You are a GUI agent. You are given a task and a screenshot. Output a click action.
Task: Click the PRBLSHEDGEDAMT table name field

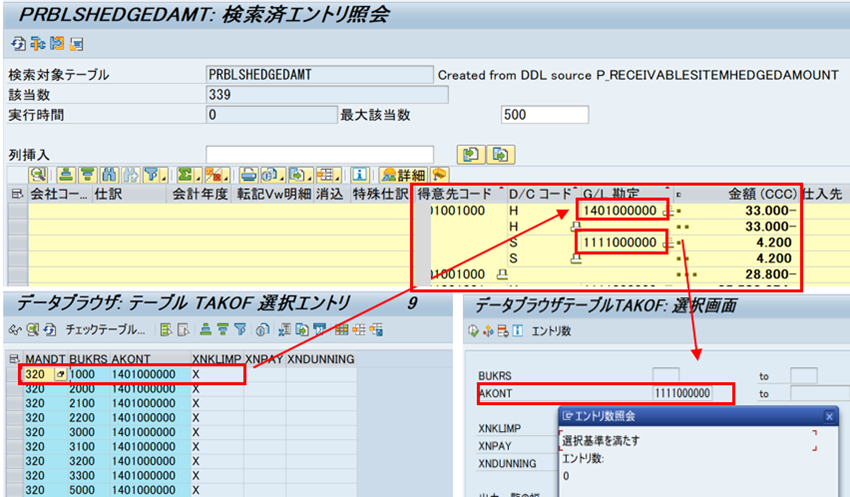click(x=319, y=74)
